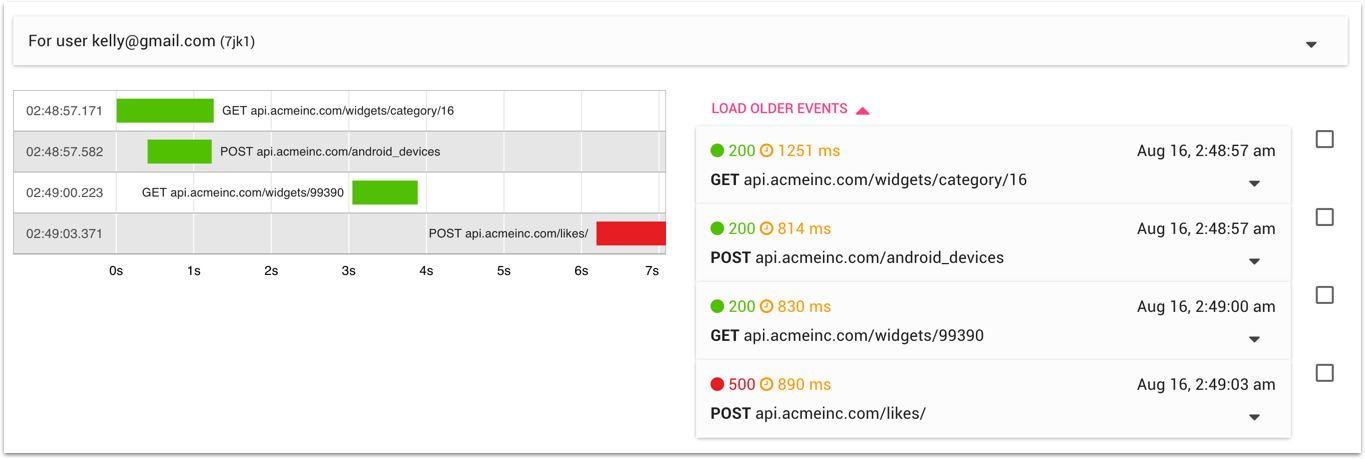Image resolution: width=1365 pixels, height=459 pixels.
Task: Check the box for POST likes event
Action: (x=1324, y=373)
